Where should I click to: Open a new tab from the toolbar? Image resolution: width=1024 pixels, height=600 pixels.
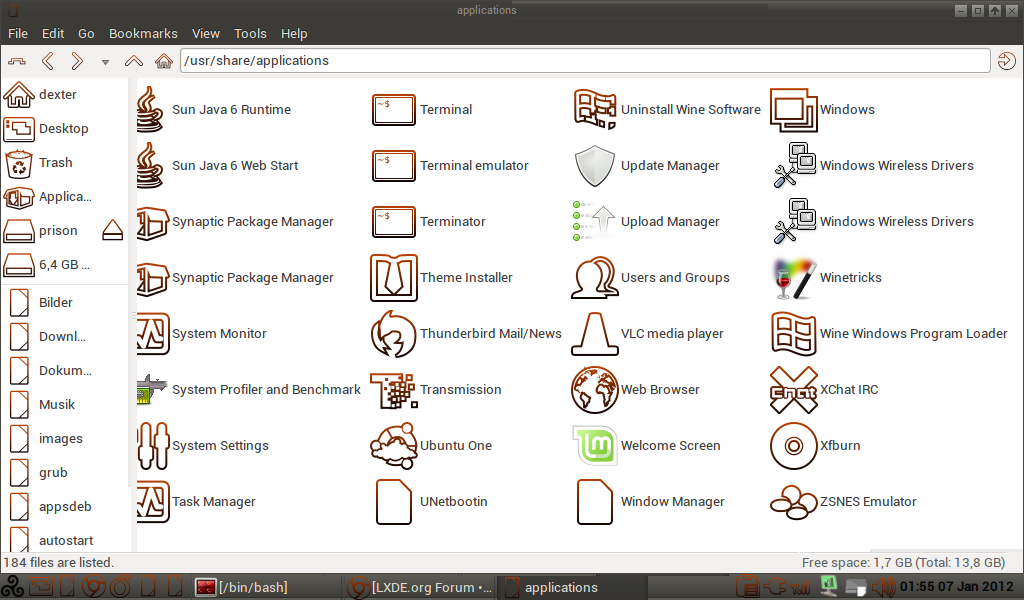click(17, 61)
